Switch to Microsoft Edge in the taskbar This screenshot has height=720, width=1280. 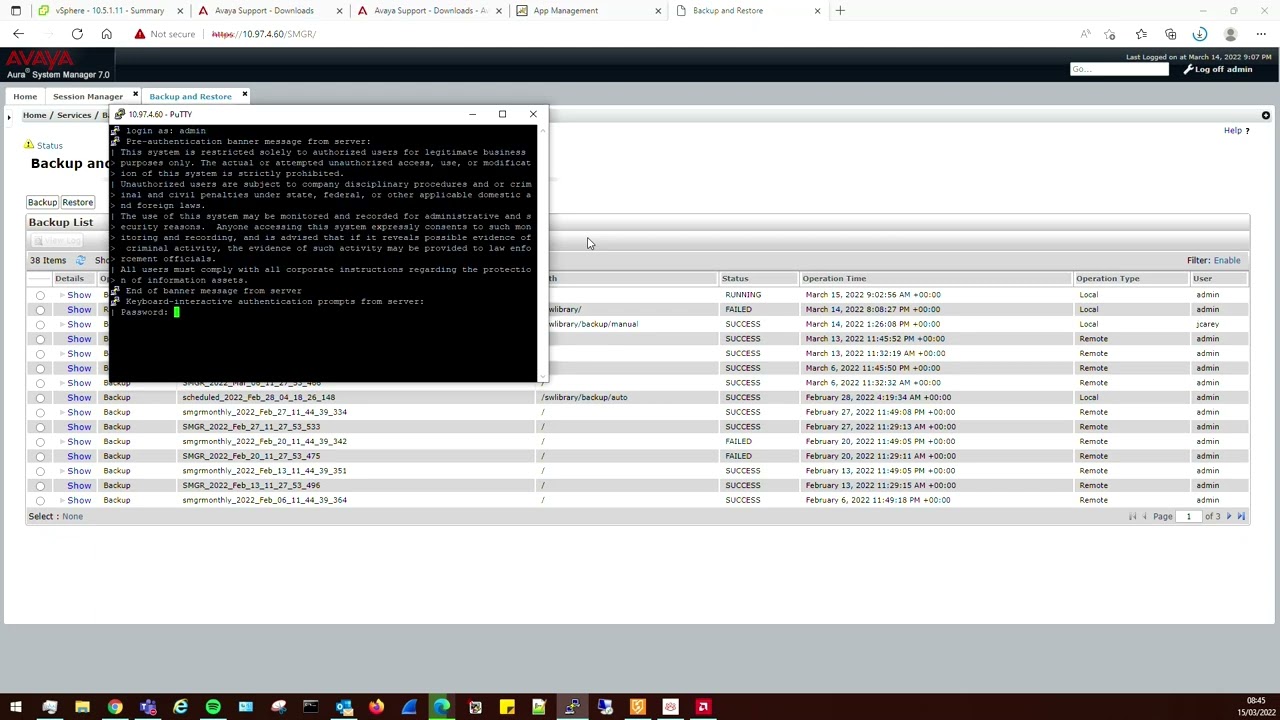coord(441,707)
